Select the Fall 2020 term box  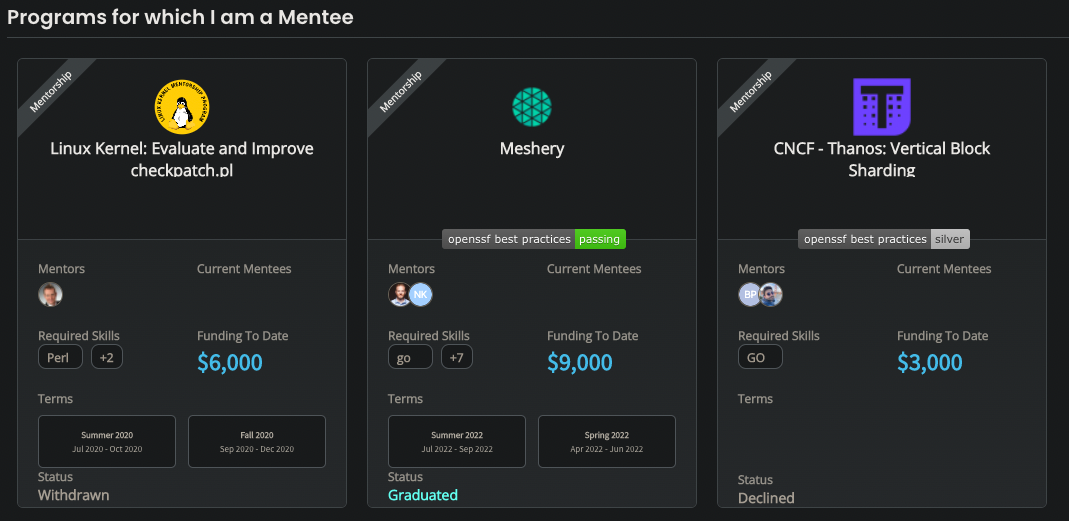point(257,441)
